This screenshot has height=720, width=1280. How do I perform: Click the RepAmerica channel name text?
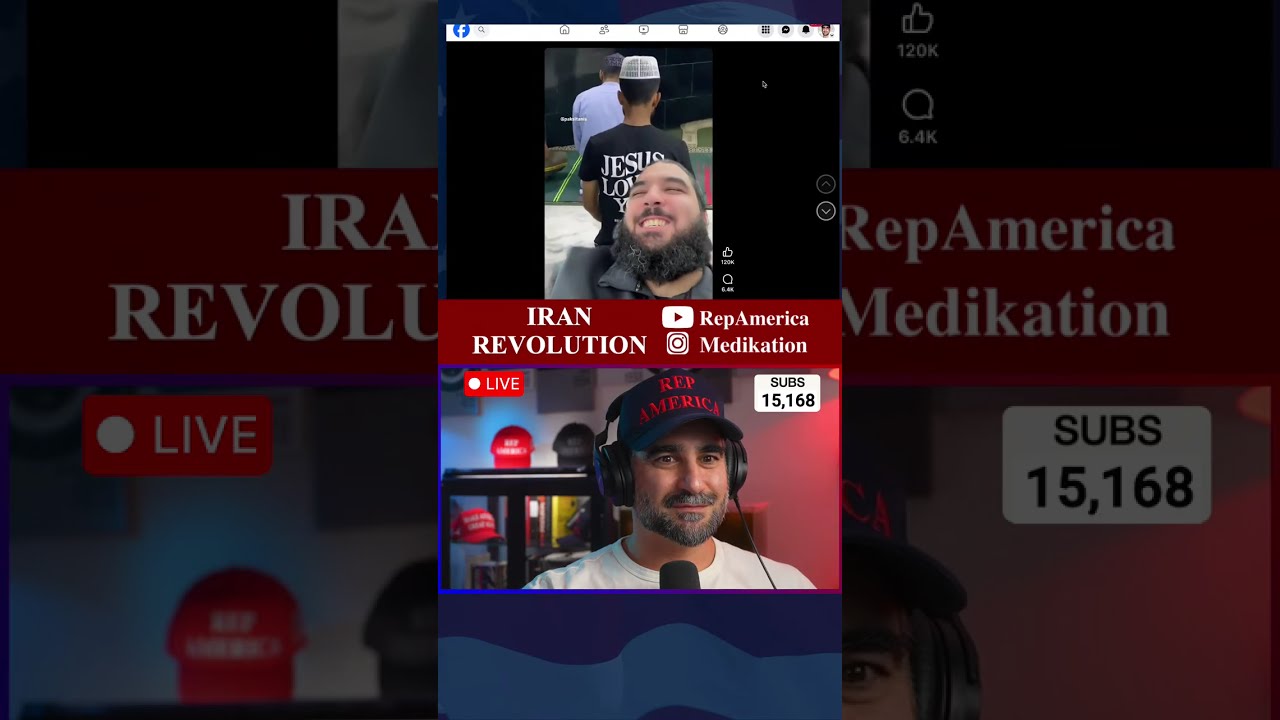coord(754,318)
